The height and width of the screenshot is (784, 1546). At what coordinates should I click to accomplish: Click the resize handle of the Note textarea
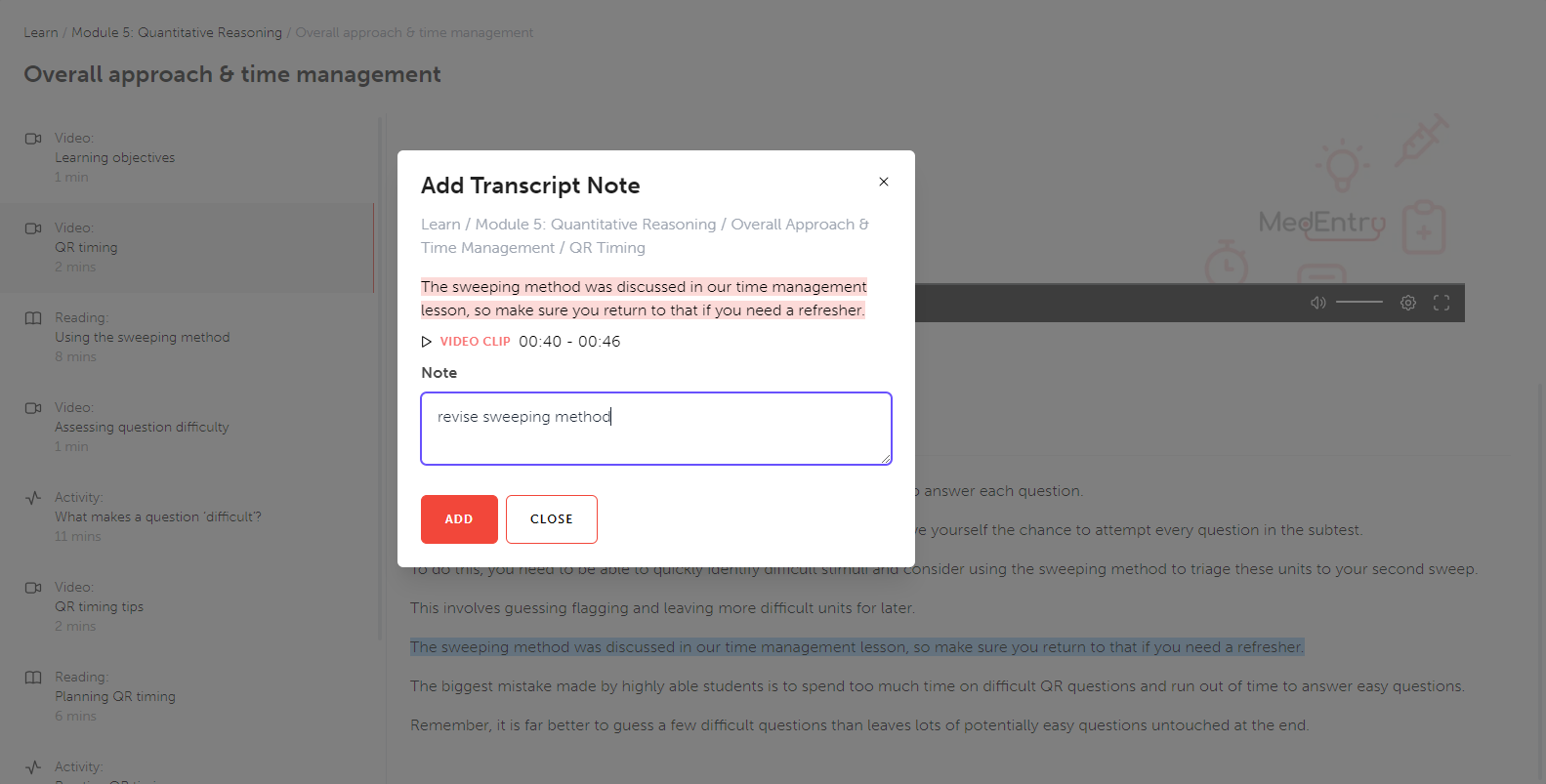tap(886, 459)
